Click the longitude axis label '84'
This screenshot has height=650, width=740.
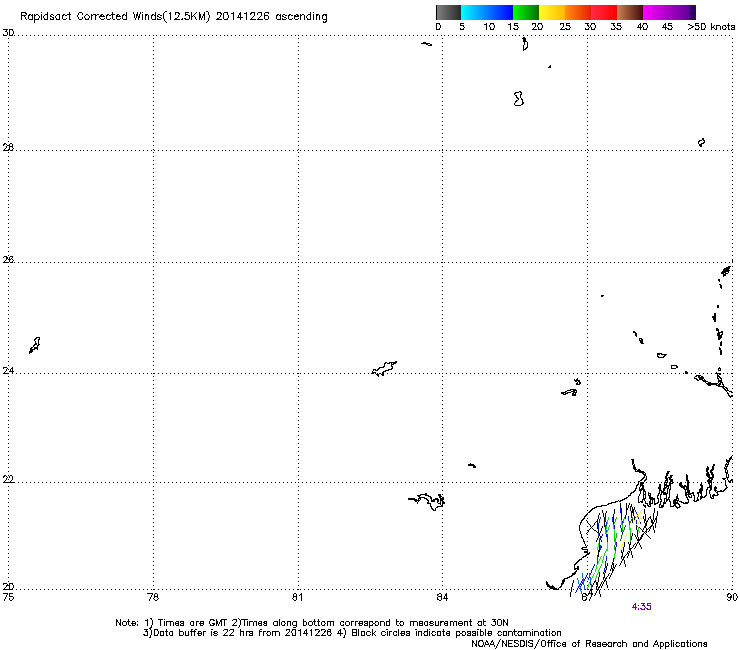442,597
